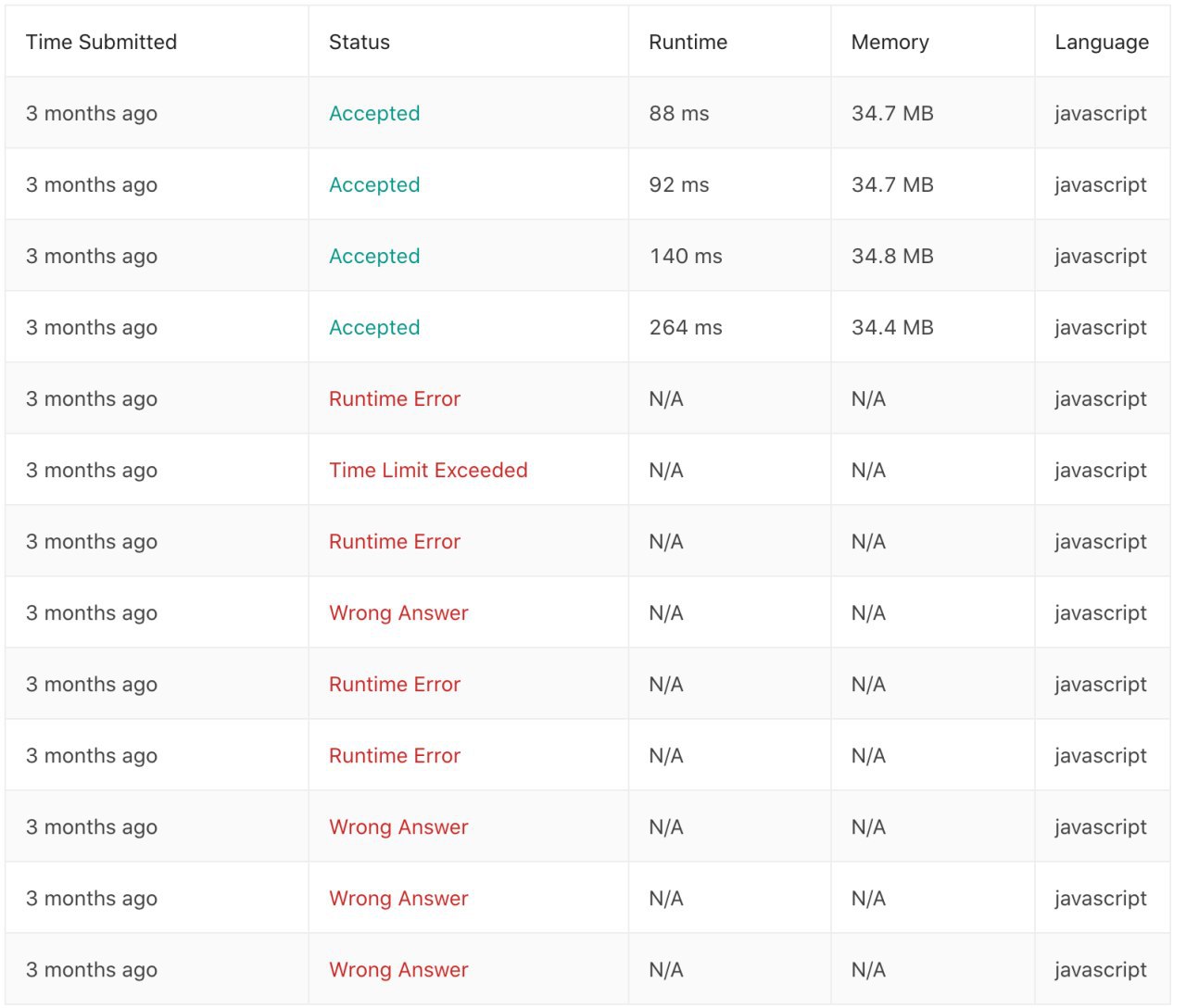Screen dimensions: 1186x1008
Task: Click the Status column header
Action: [360, 42]
